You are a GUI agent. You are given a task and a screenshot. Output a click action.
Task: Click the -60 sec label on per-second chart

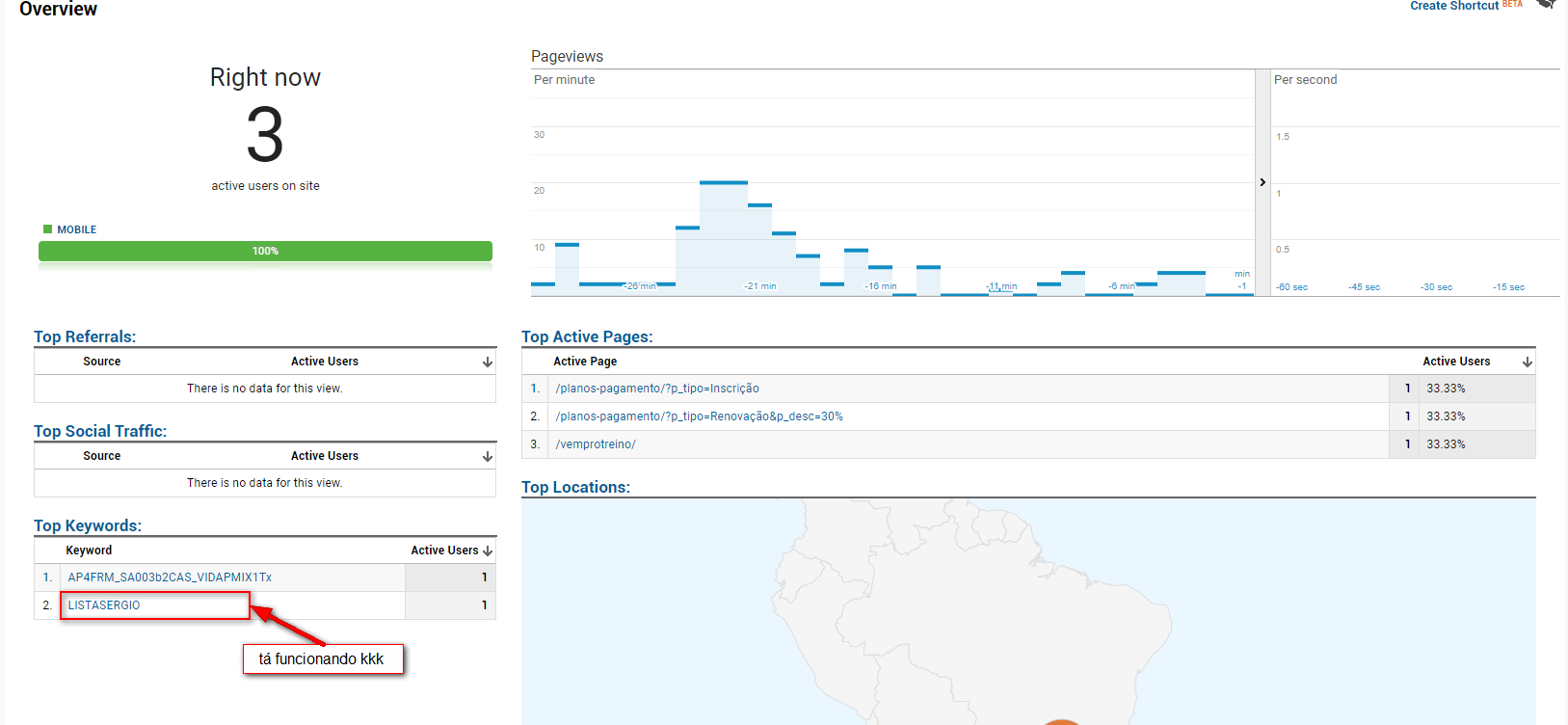tap(1292, 287)
